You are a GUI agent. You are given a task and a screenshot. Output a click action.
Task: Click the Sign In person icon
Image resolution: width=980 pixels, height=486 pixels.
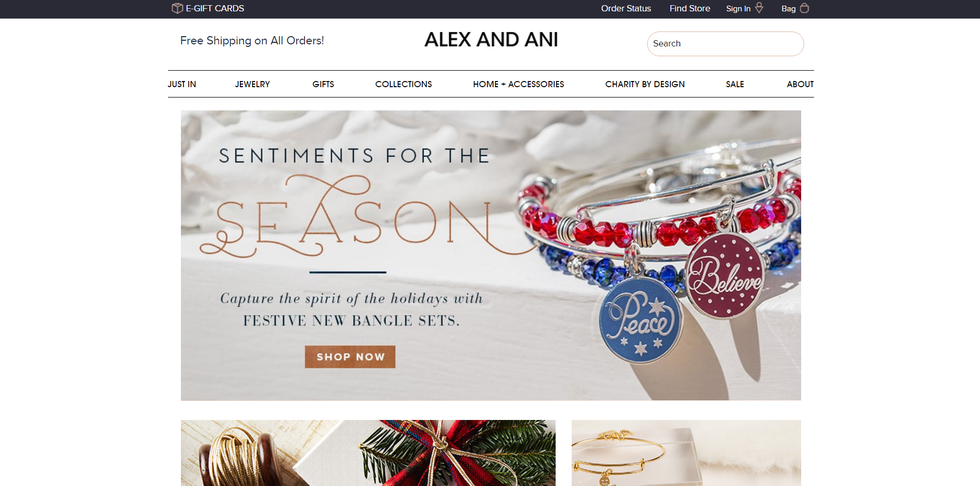coord(759,8)
